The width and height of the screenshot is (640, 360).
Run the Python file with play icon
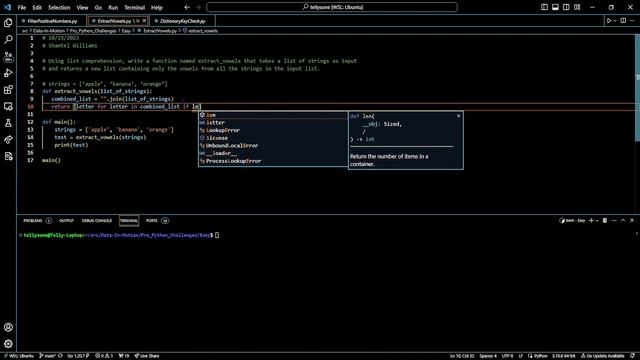[609, 20]
